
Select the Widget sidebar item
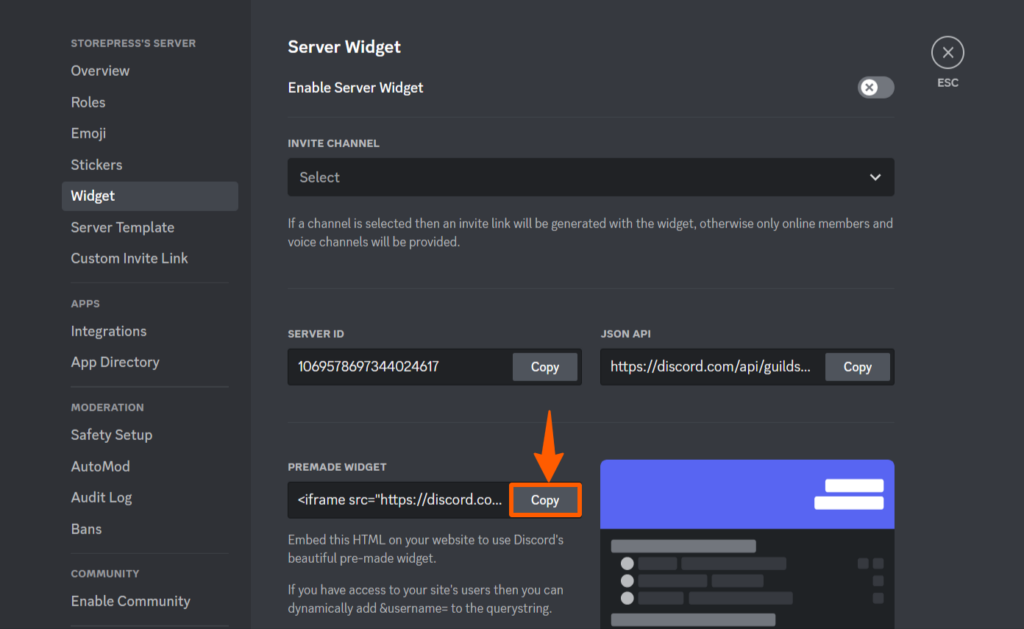(x=150, y=196)
